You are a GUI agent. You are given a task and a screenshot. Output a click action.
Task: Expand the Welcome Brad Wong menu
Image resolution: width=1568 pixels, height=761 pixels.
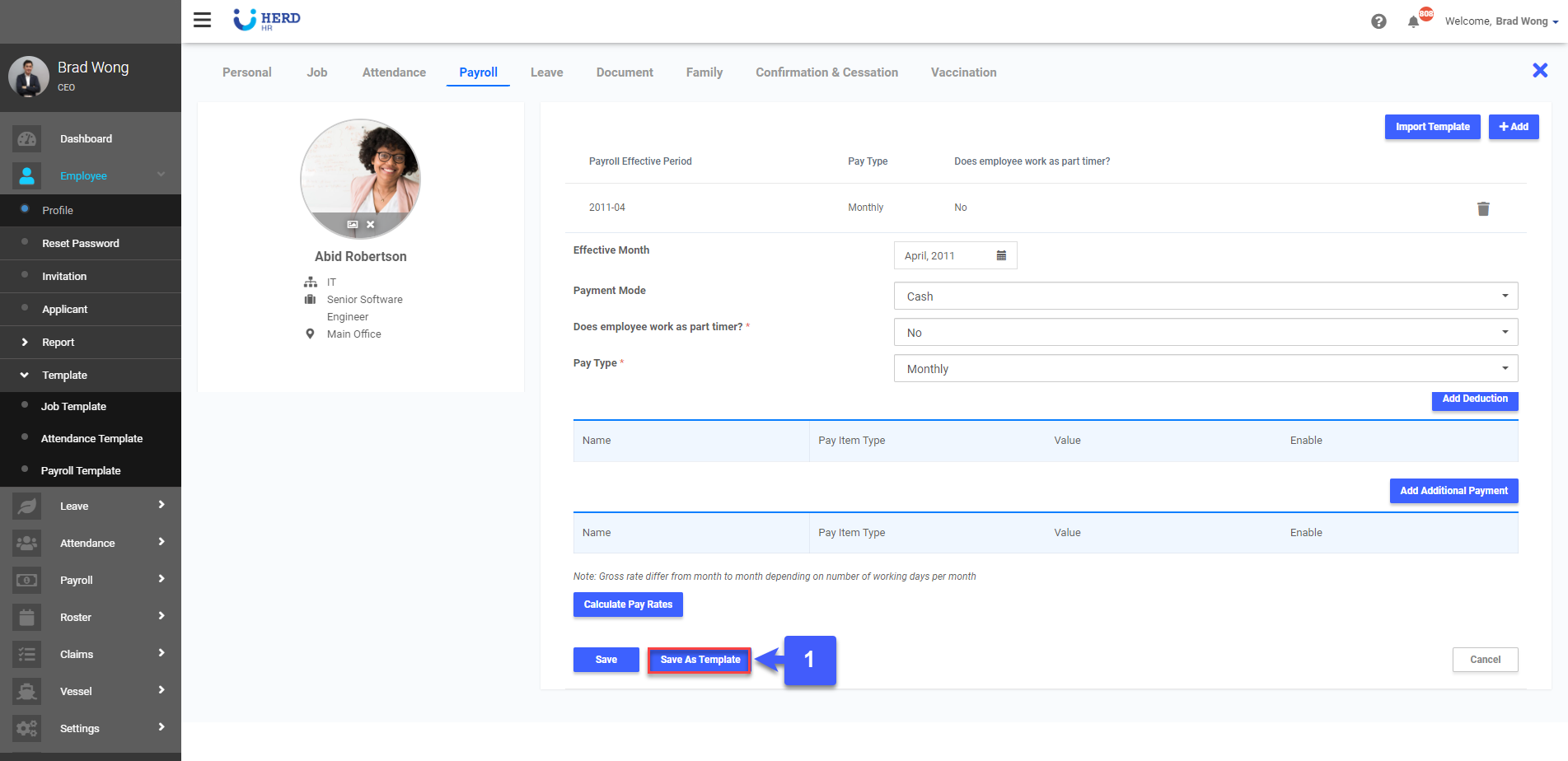pos(1501,21)
